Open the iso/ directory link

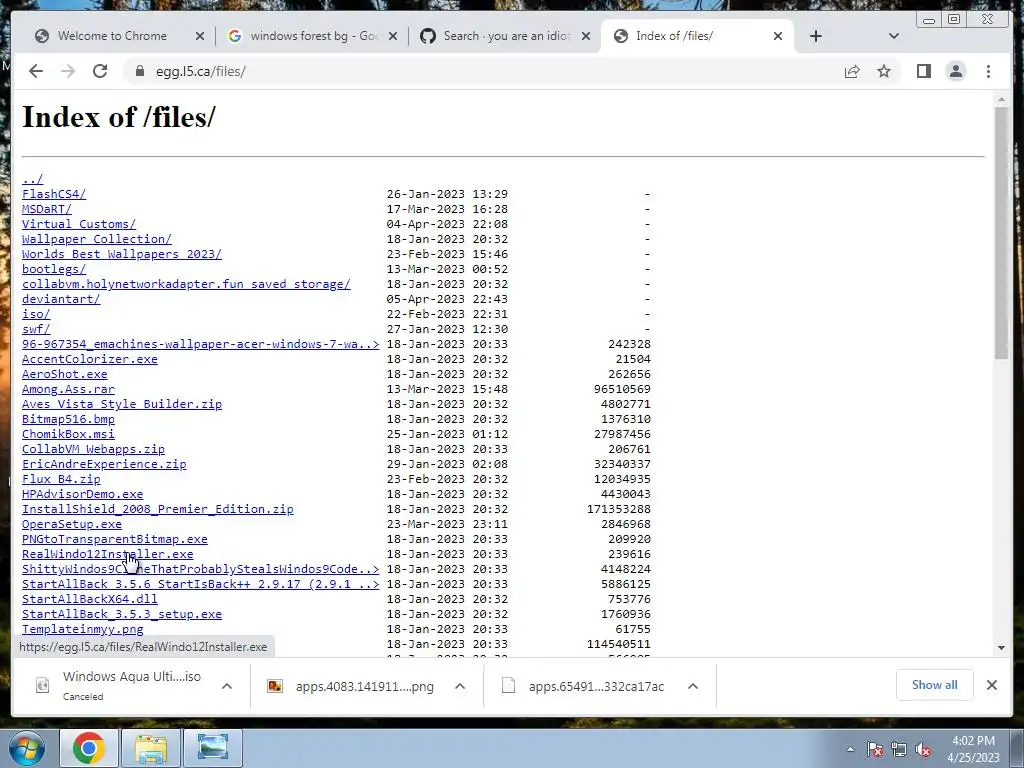tap(36, 314)
